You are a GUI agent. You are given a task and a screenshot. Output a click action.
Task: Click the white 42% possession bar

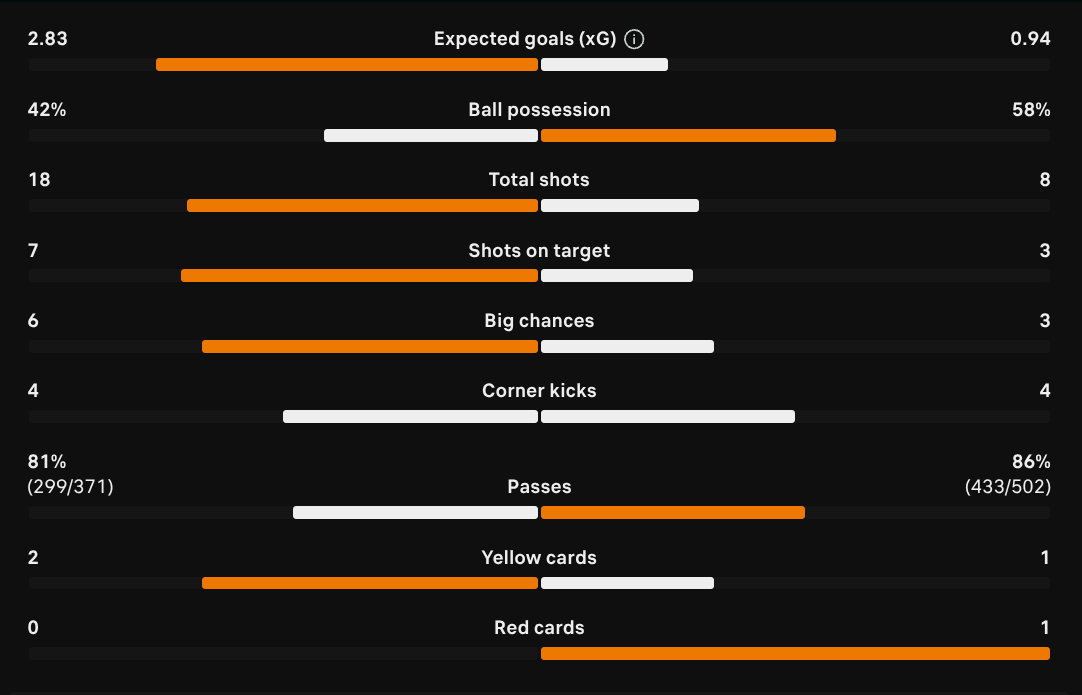pos(431,136)
